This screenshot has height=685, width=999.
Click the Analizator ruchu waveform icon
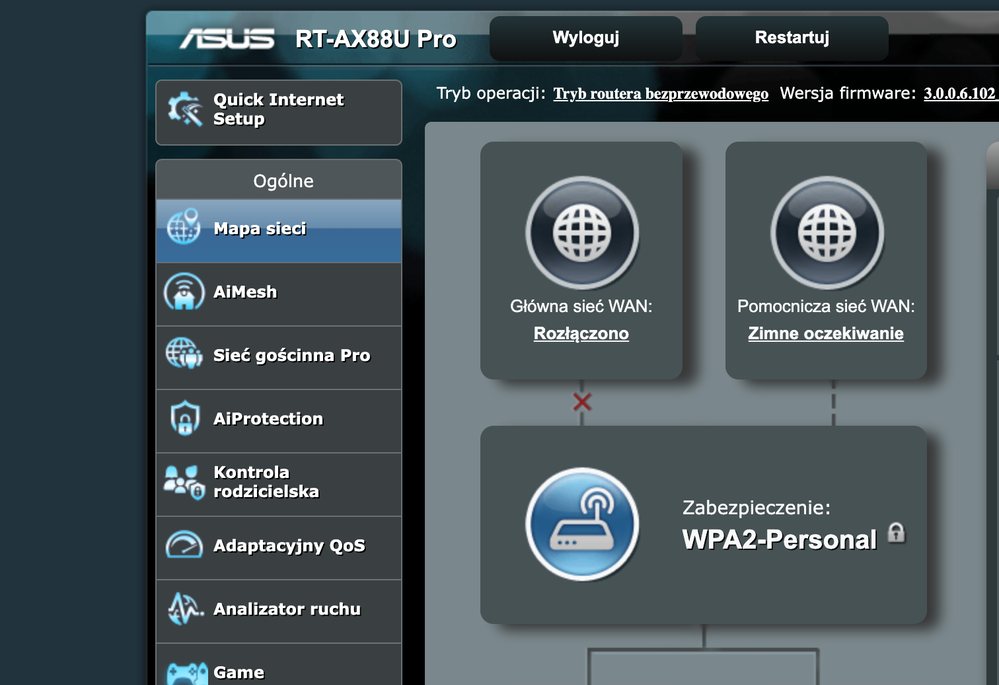(x=185, y=609)
